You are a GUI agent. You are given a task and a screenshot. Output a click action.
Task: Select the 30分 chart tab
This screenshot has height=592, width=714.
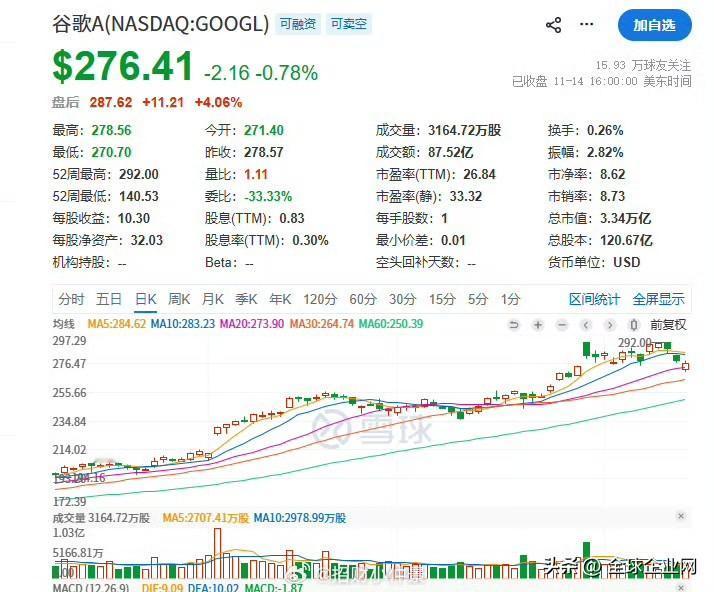tap(403, 299)
